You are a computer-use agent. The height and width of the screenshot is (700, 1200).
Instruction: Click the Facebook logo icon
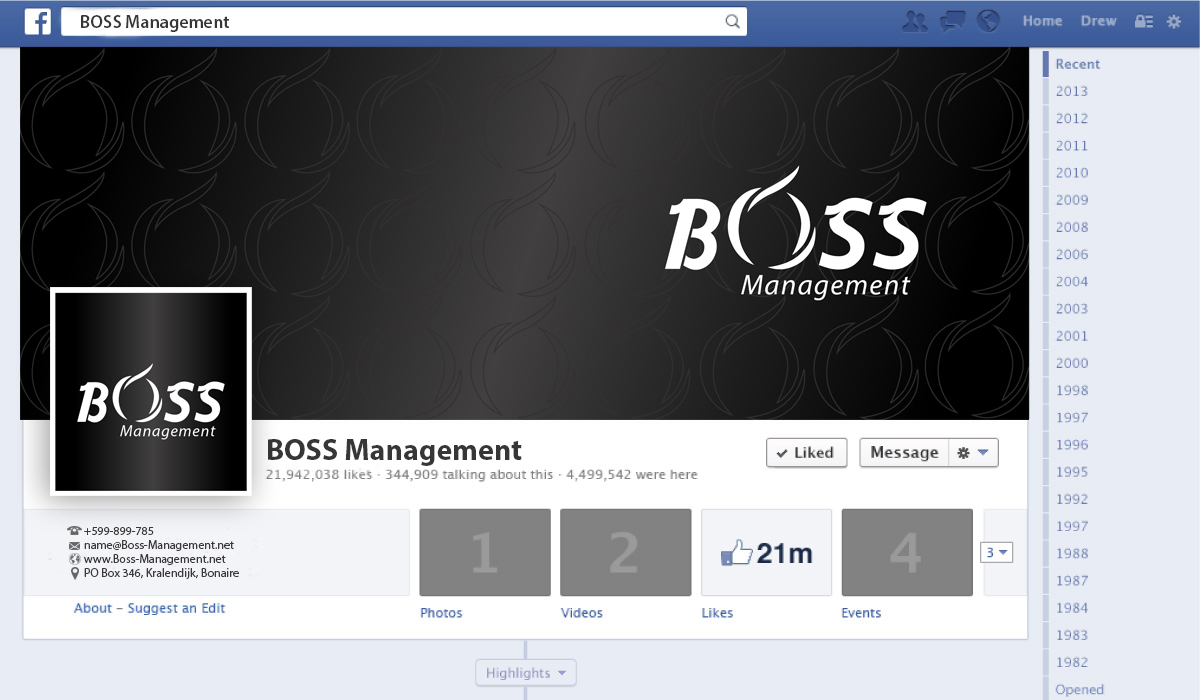[x=38, y=22]
